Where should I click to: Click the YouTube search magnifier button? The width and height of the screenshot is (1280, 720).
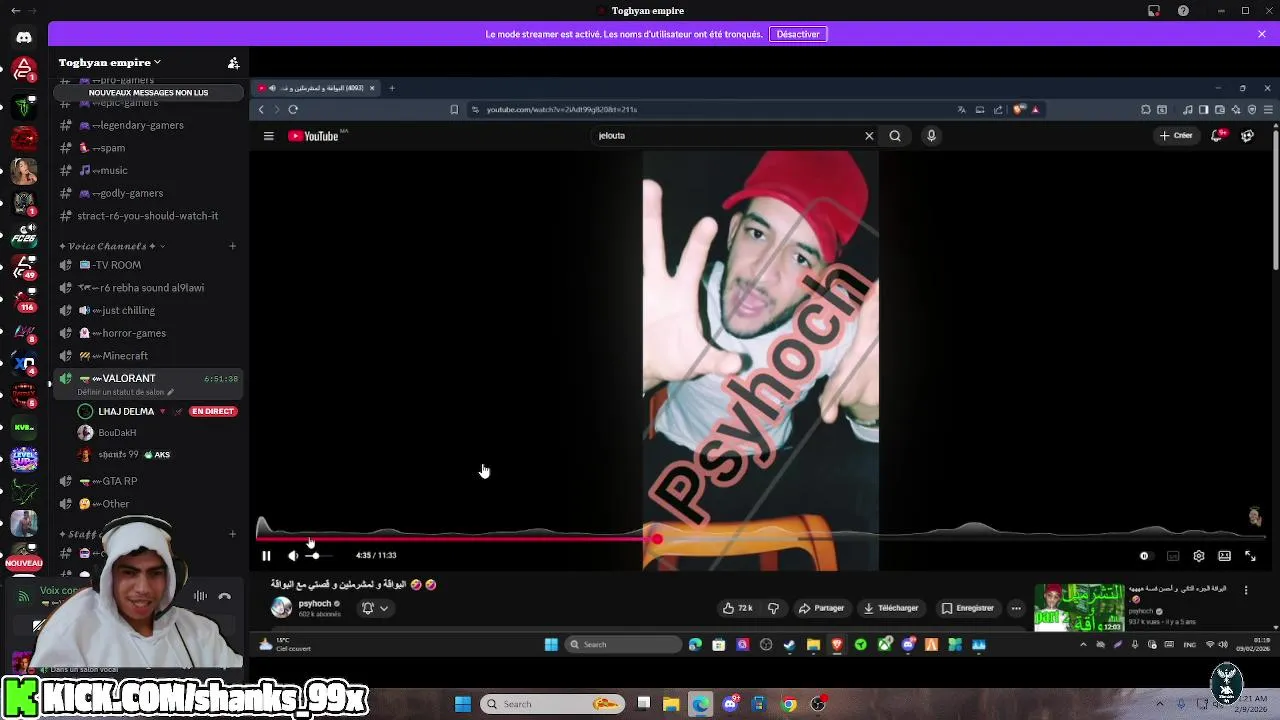(x=895, y=136)
